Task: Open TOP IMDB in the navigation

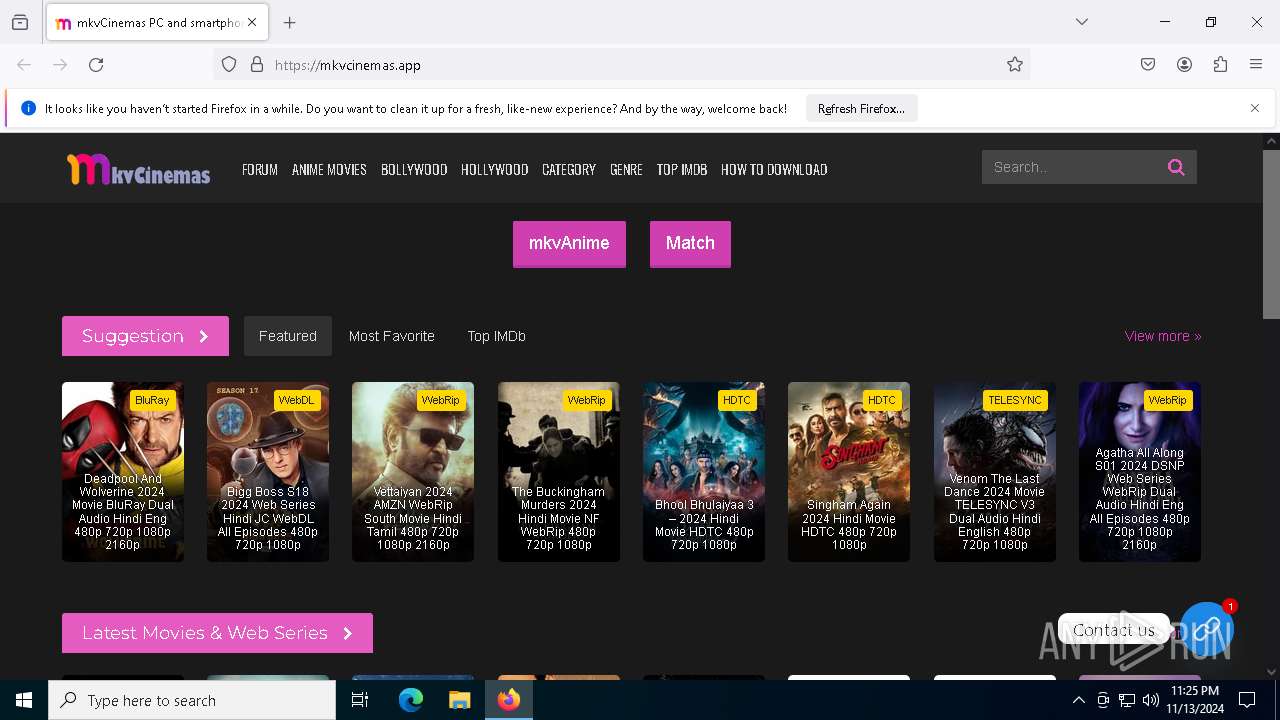Action: coord(682,170)
